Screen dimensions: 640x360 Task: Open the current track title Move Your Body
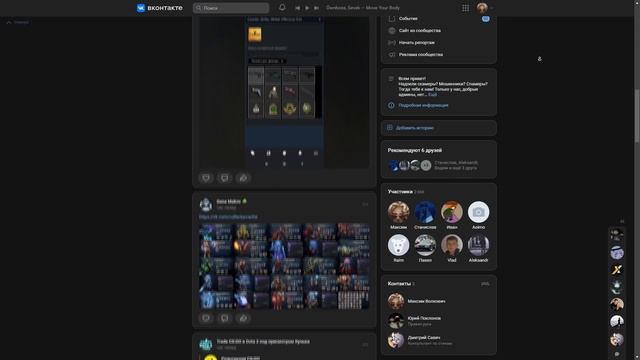click(x=363, y=8)
